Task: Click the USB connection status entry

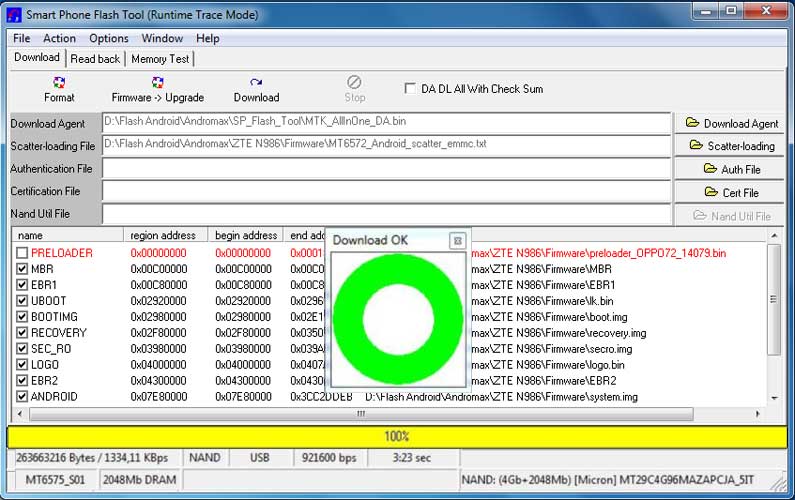Action: click(x=260, y=458)
